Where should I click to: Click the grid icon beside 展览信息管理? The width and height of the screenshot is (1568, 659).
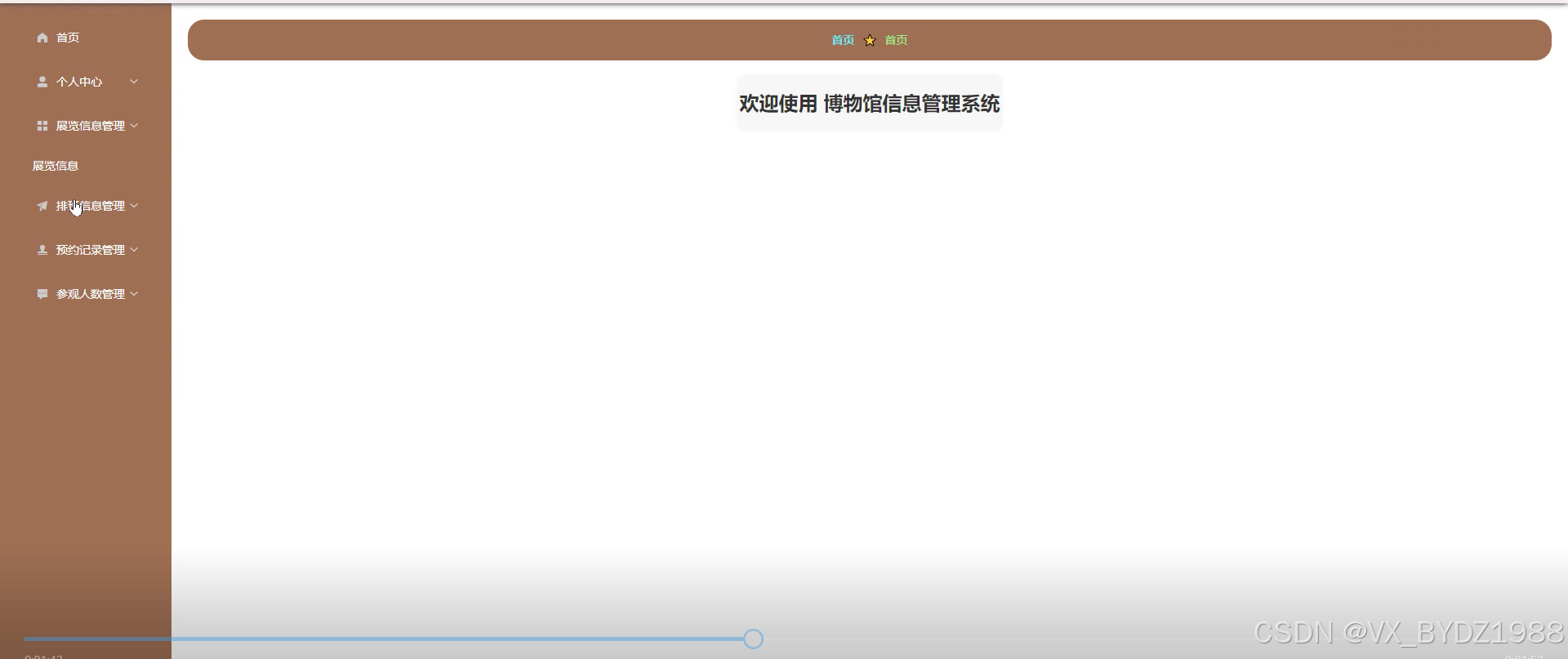[x=42, y=126]
